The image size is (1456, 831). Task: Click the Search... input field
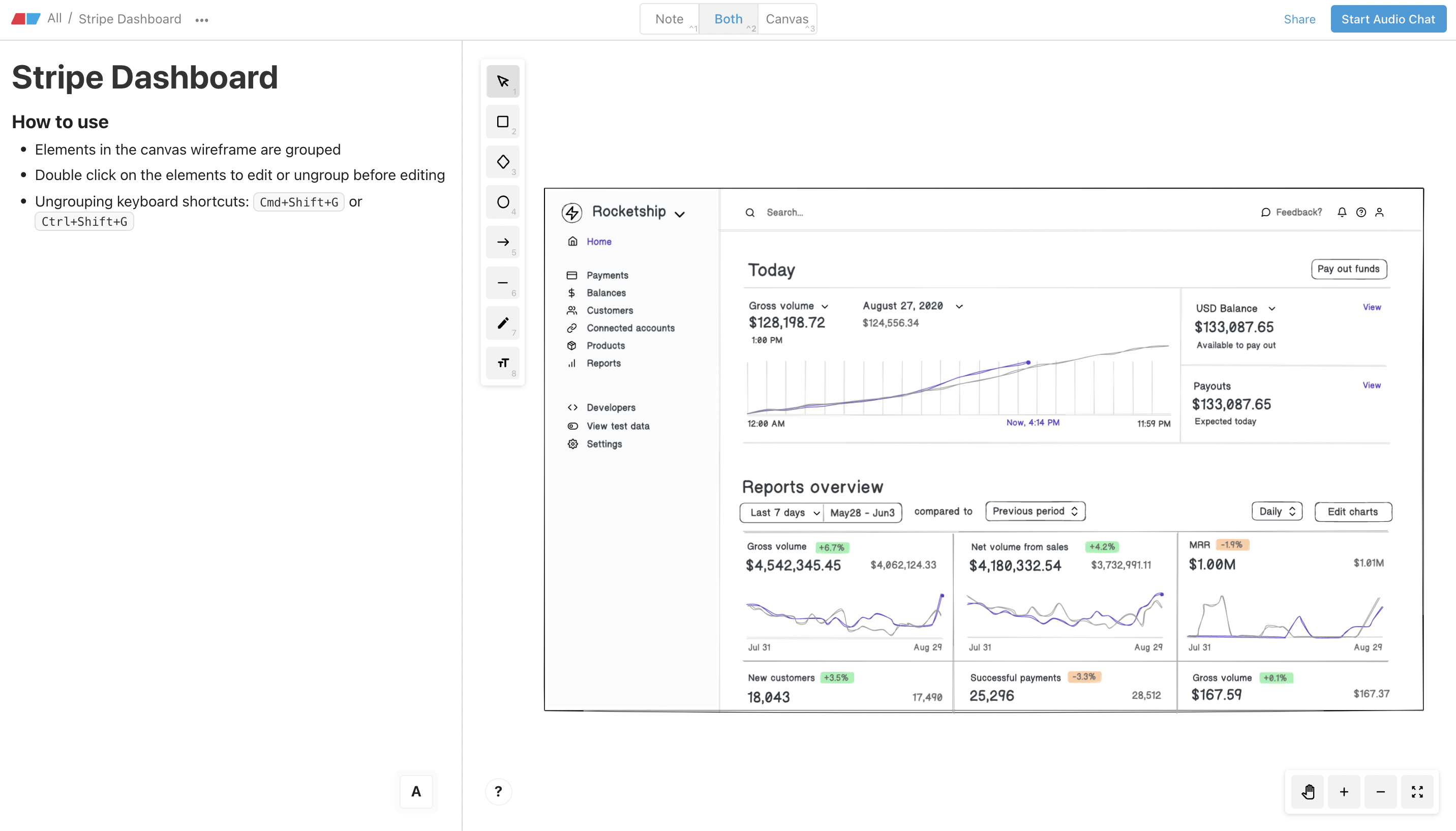[x=785, y=212]
